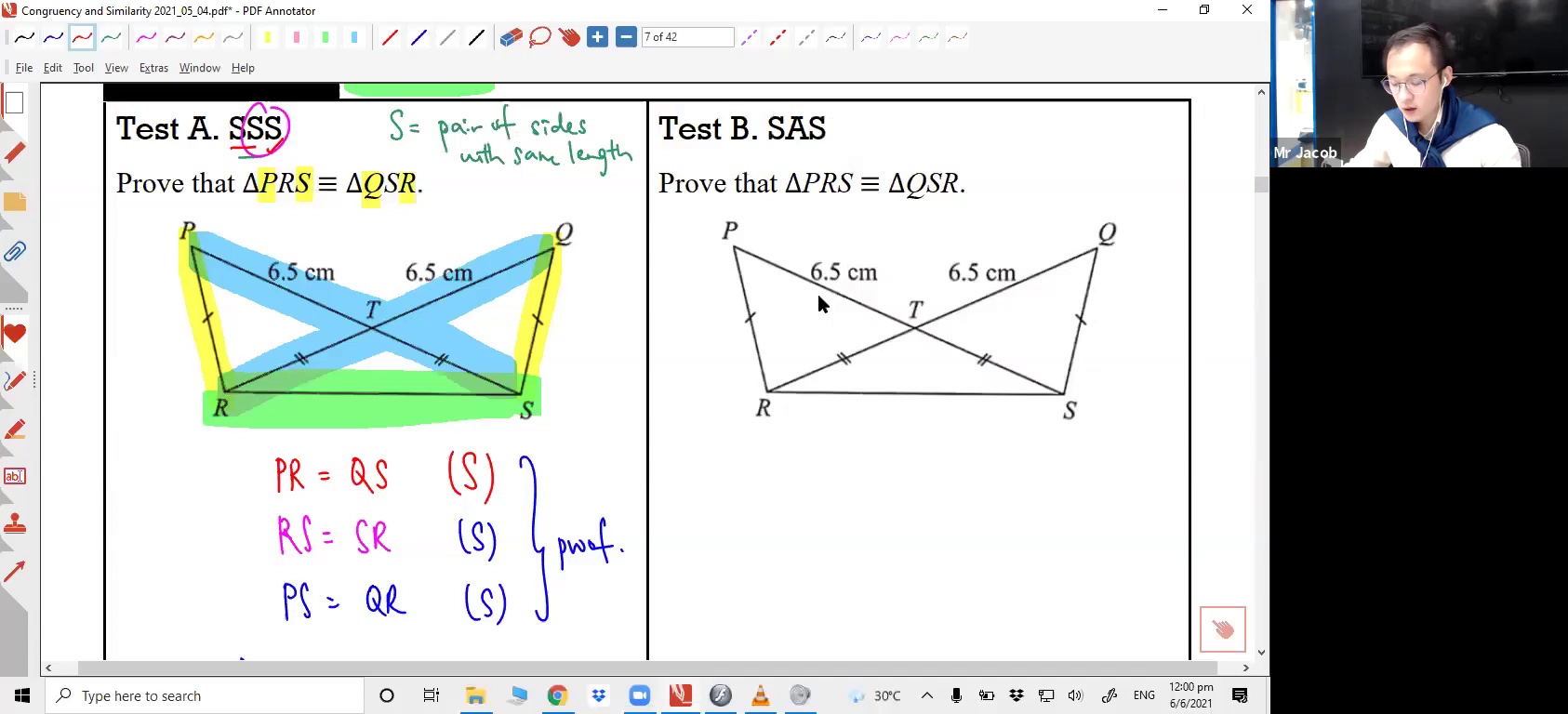Go to next page with plus button
1568x714 pixels.
tap(597, 37)
